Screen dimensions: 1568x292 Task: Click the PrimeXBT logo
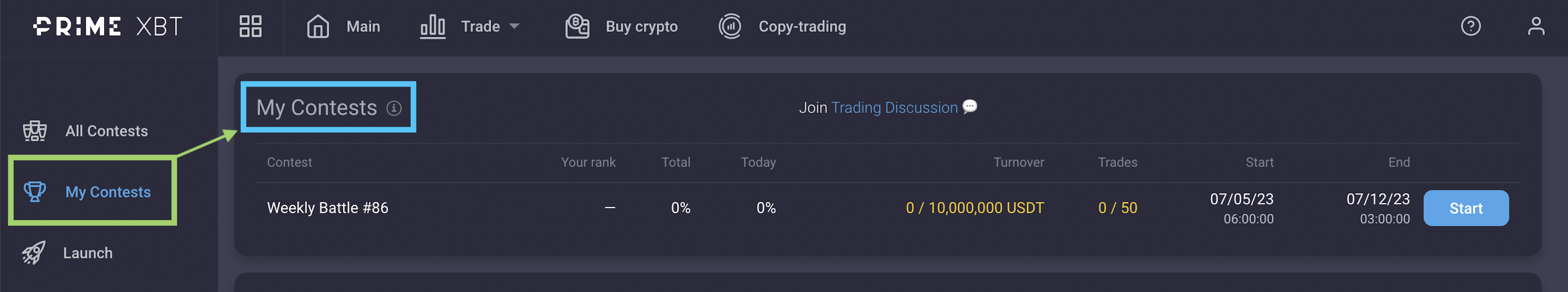click(x=108, y=26)
